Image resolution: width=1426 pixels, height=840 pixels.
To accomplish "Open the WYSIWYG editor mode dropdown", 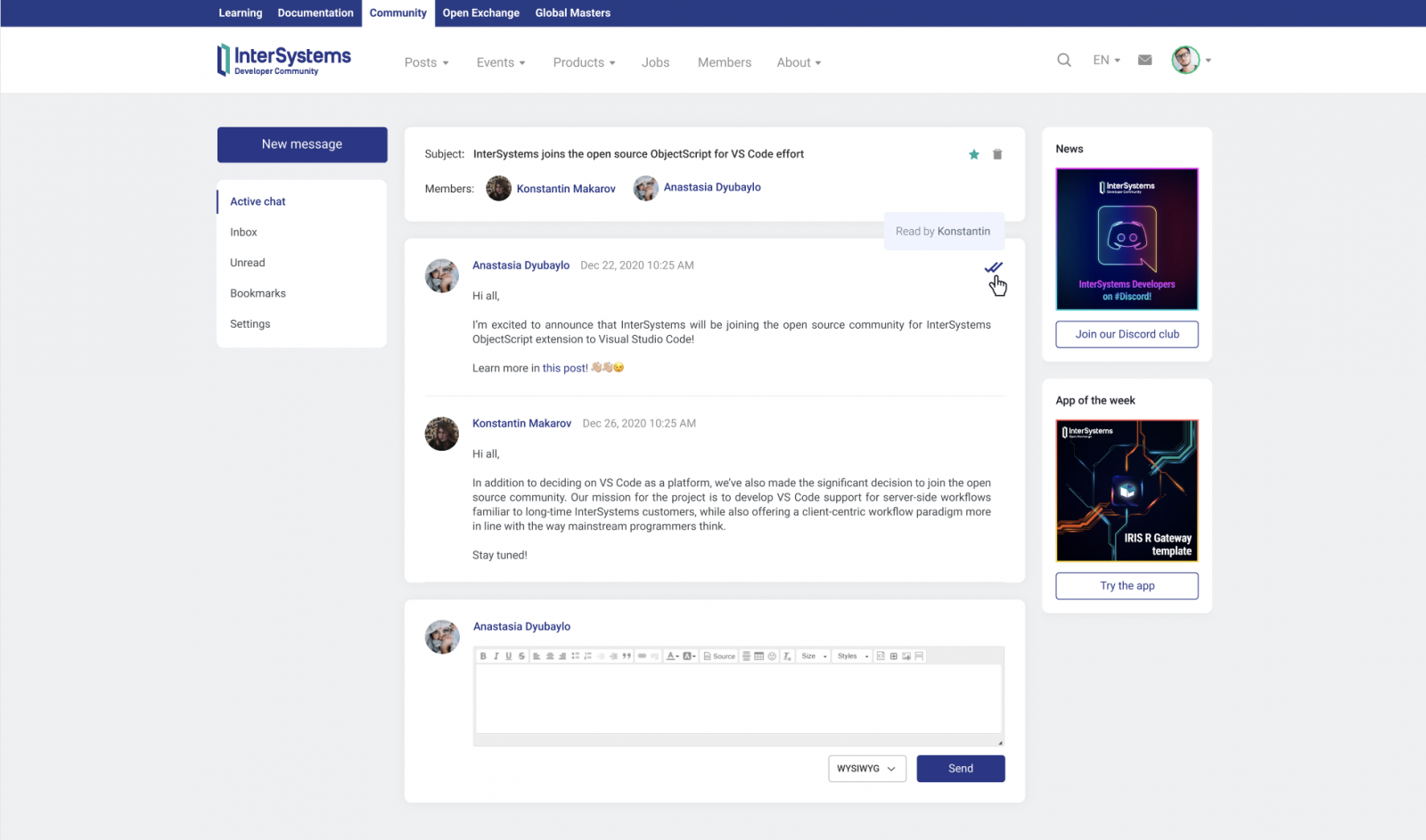I will coord(866,769).
